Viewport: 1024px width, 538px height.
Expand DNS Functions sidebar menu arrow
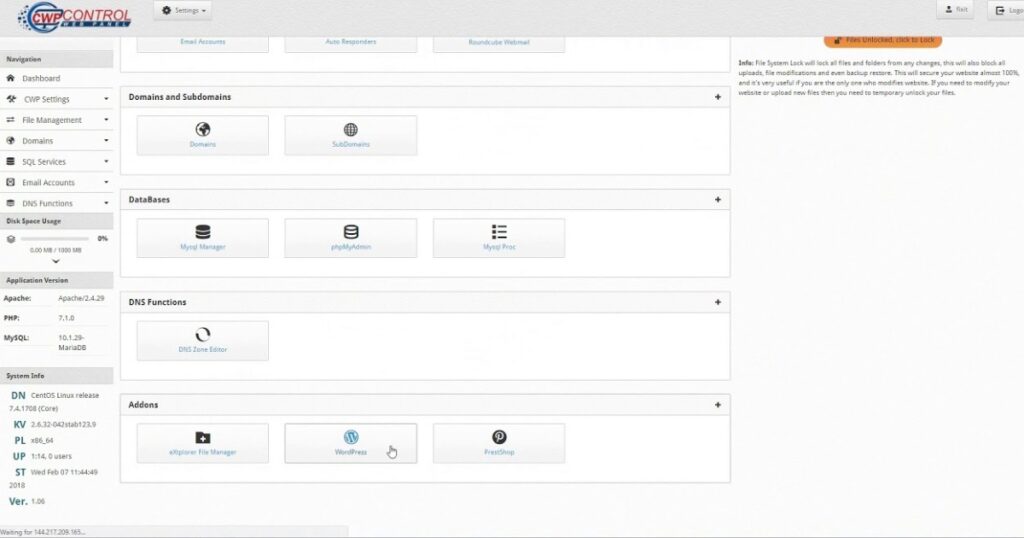pos(106,203)
